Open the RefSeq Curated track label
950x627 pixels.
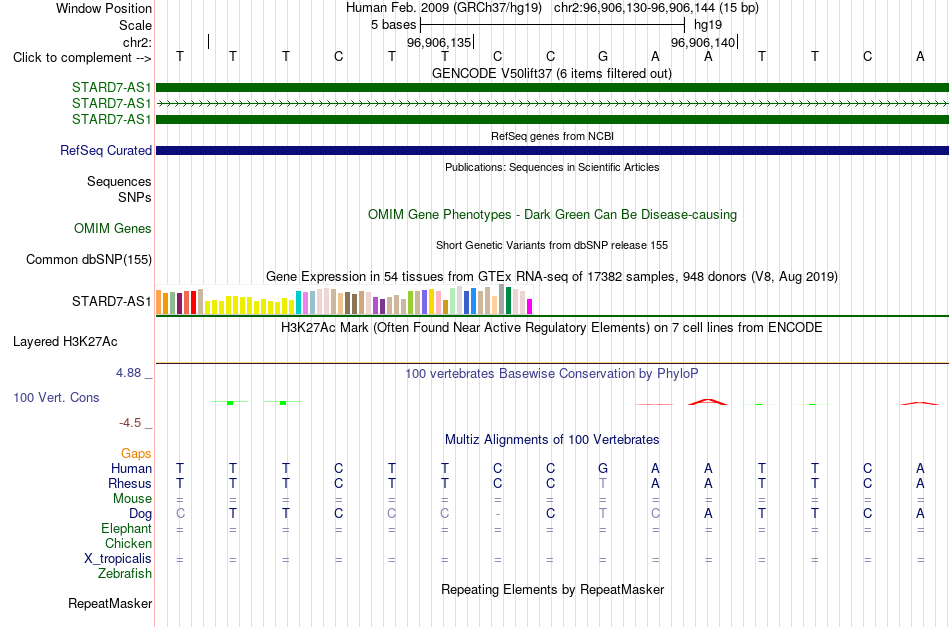coord(106,150)
